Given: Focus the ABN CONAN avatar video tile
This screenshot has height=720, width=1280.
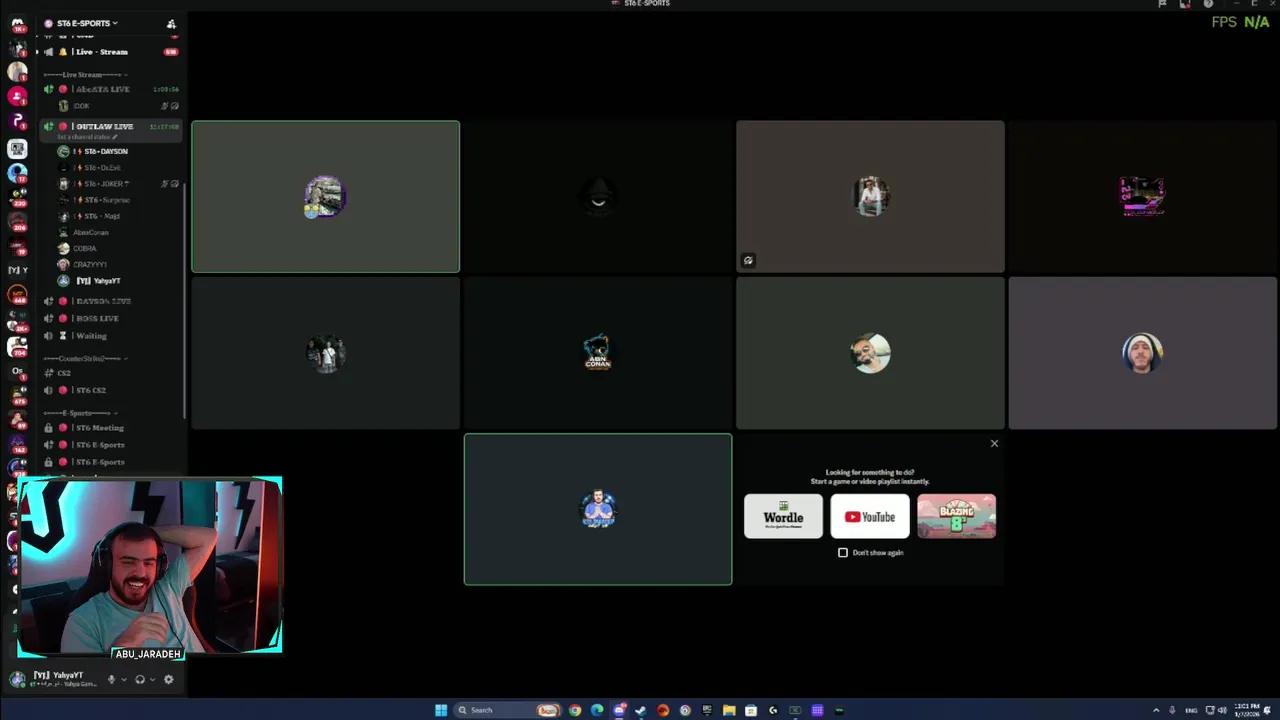Looking at the screenshot, I should click(x=598, y=353).
